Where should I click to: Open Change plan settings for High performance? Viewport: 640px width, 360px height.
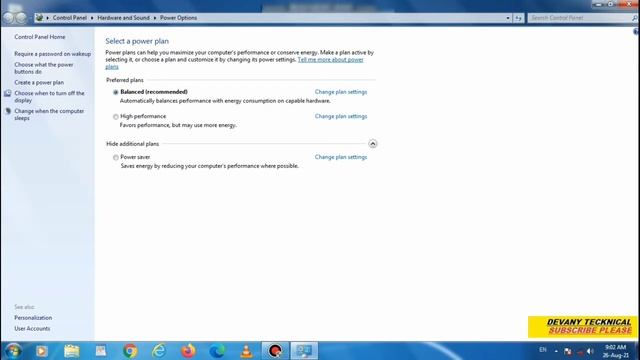341,116
